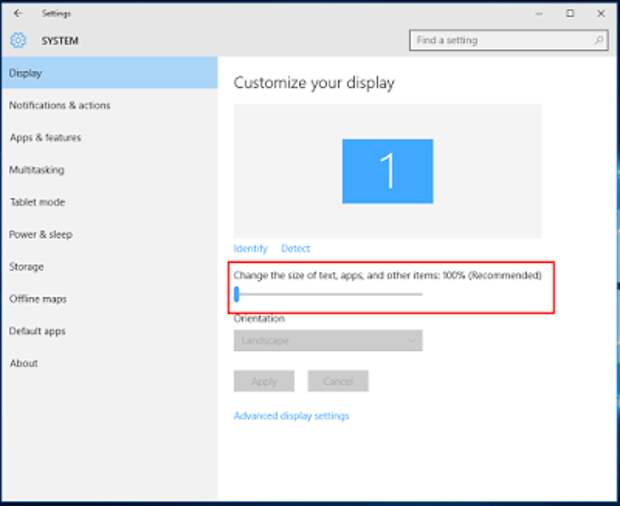Viewport: 620px width, 506px height.
Task: Open the Orientation Landscape dropdown
Action: point(328,340)
